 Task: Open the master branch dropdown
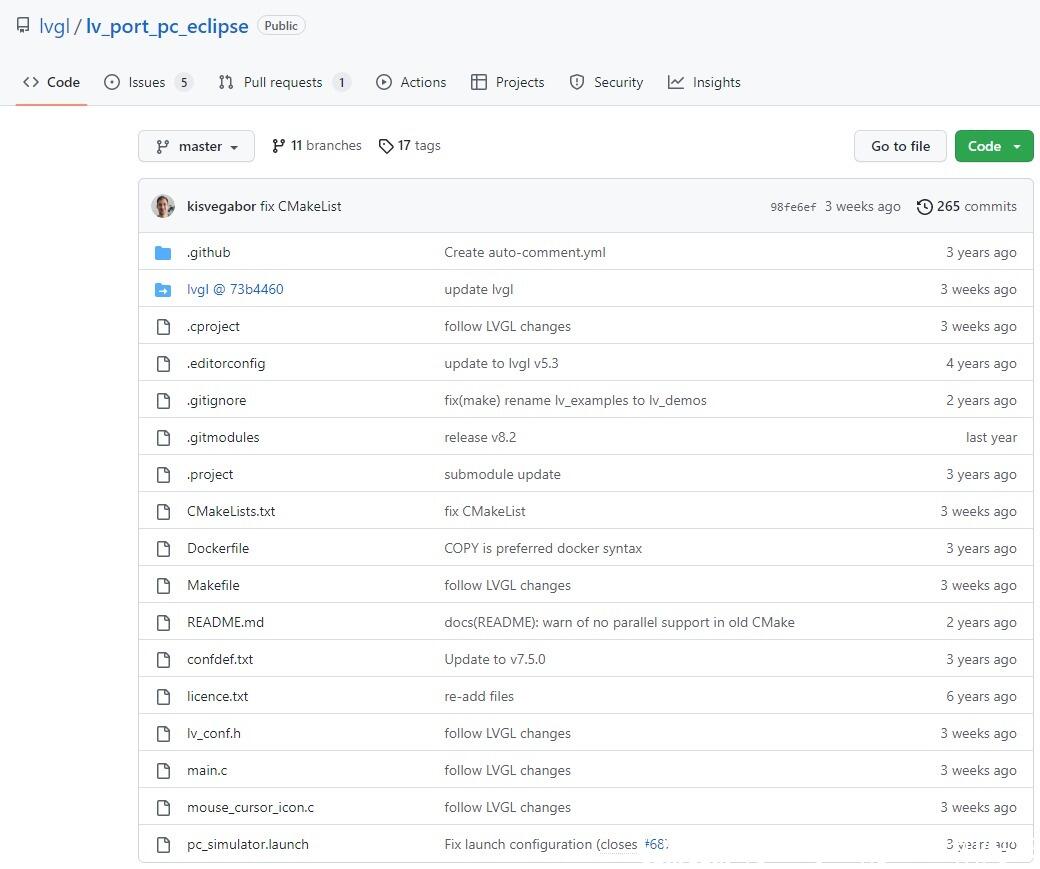196,146
